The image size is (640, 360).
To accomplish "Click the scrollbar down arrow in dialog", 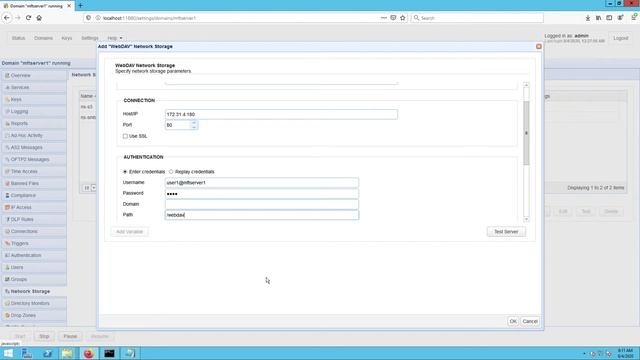I will tap(526, 220).
